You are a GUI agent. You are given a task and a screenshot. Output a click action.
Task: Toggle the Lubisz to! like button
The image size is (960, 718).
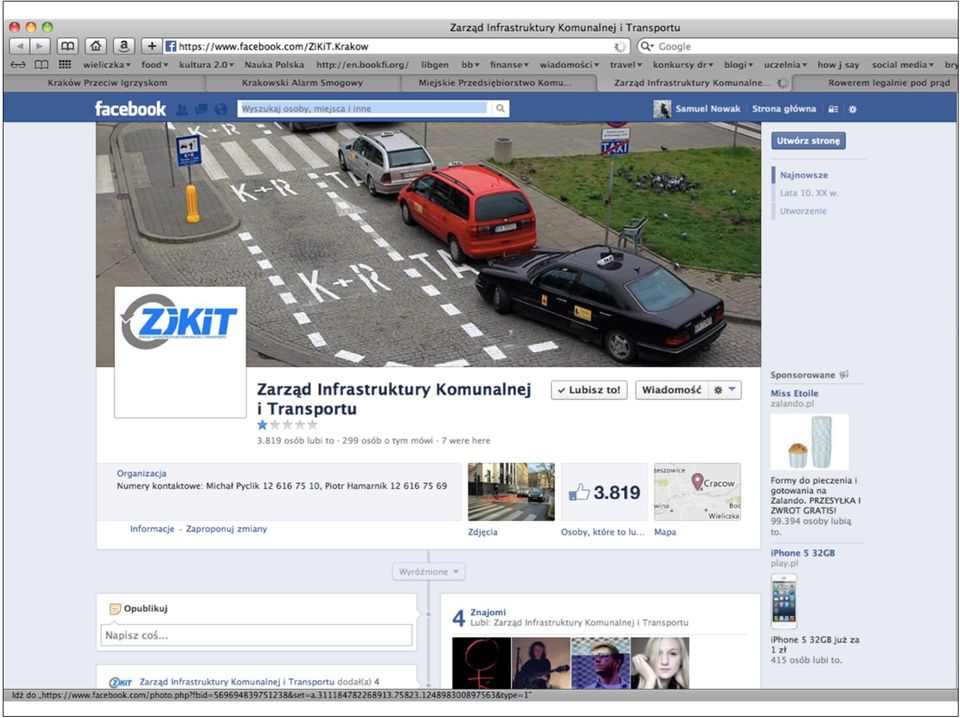[589, 390]
